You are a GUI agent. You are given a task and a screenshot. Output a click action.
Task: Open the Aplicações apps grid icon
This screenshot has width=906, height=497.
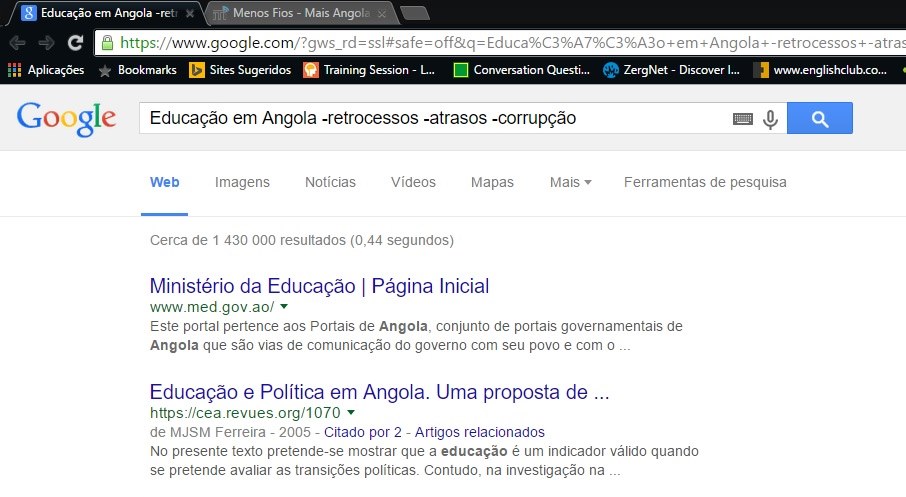(x=14, y=70)
